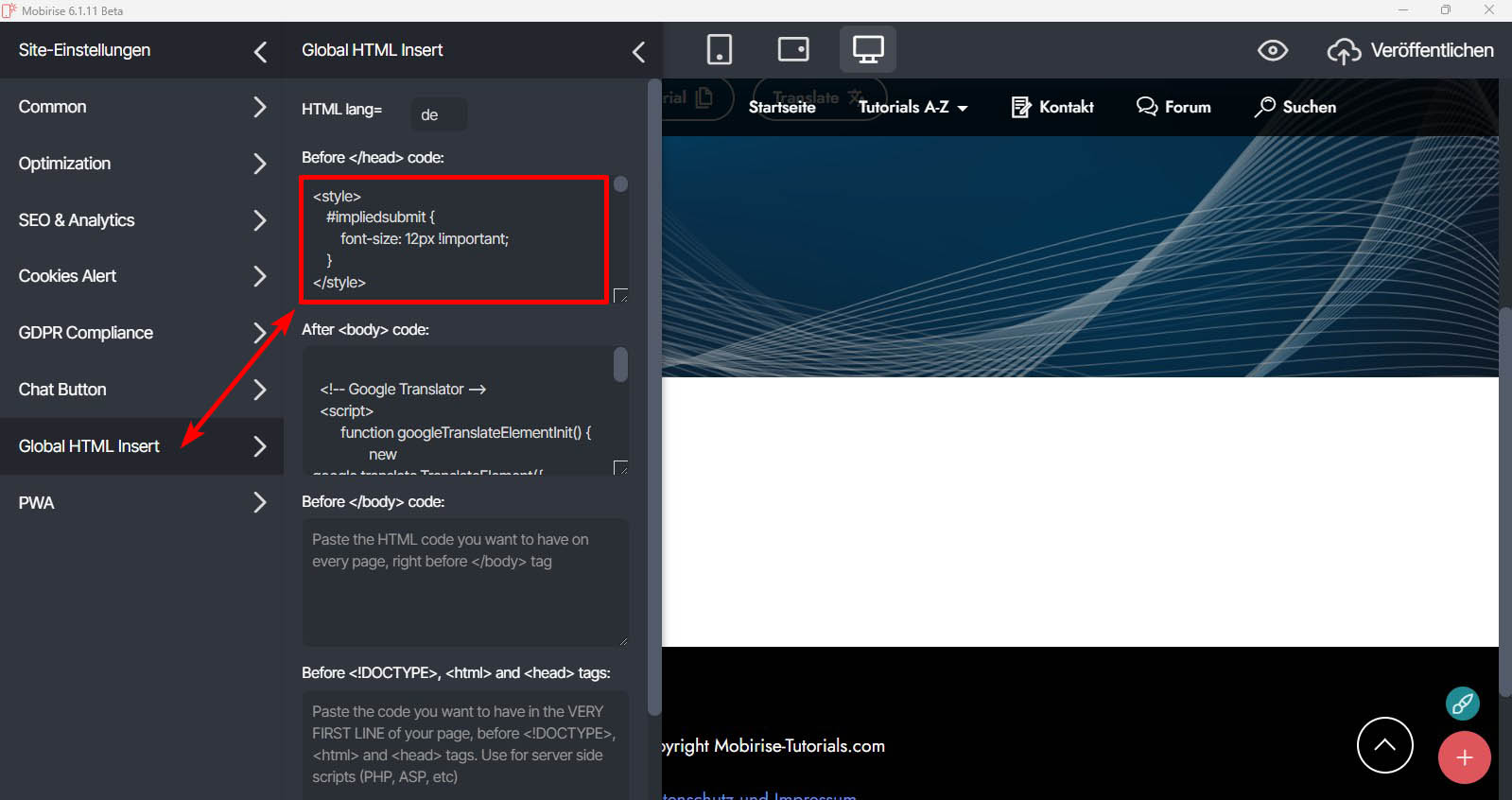Viewport: 1512px width, 800px height.
Task: Click the HTML lang input field
Action: coord(439,114)
